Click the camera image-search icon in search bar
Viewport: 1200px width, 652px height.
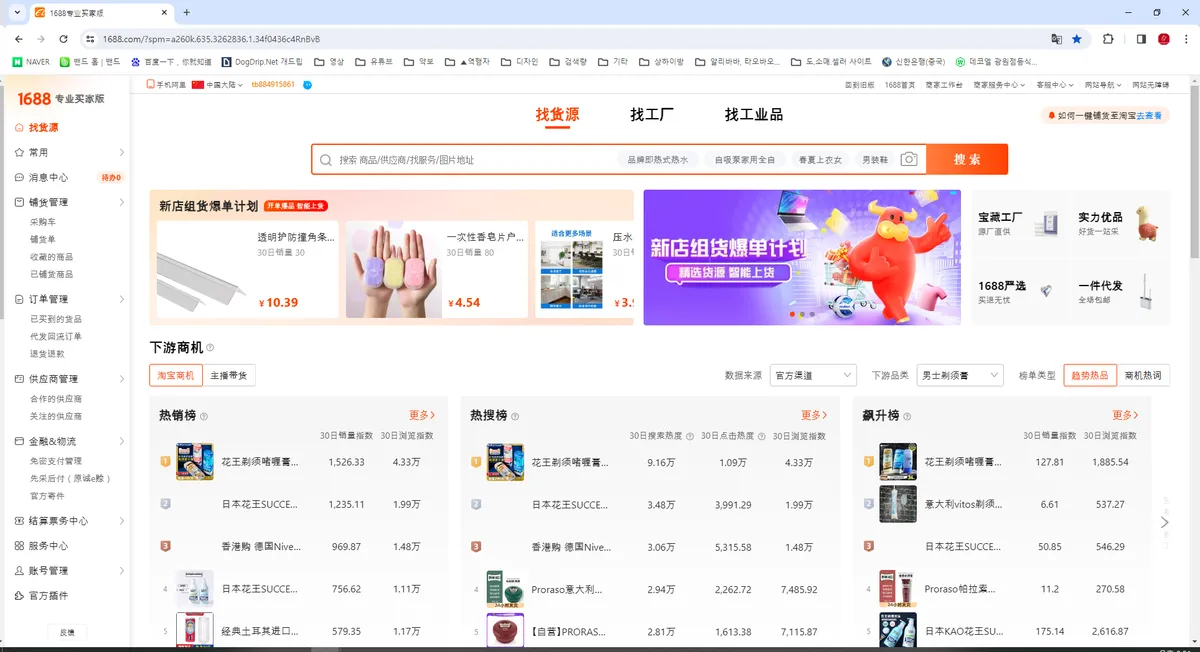908,160
